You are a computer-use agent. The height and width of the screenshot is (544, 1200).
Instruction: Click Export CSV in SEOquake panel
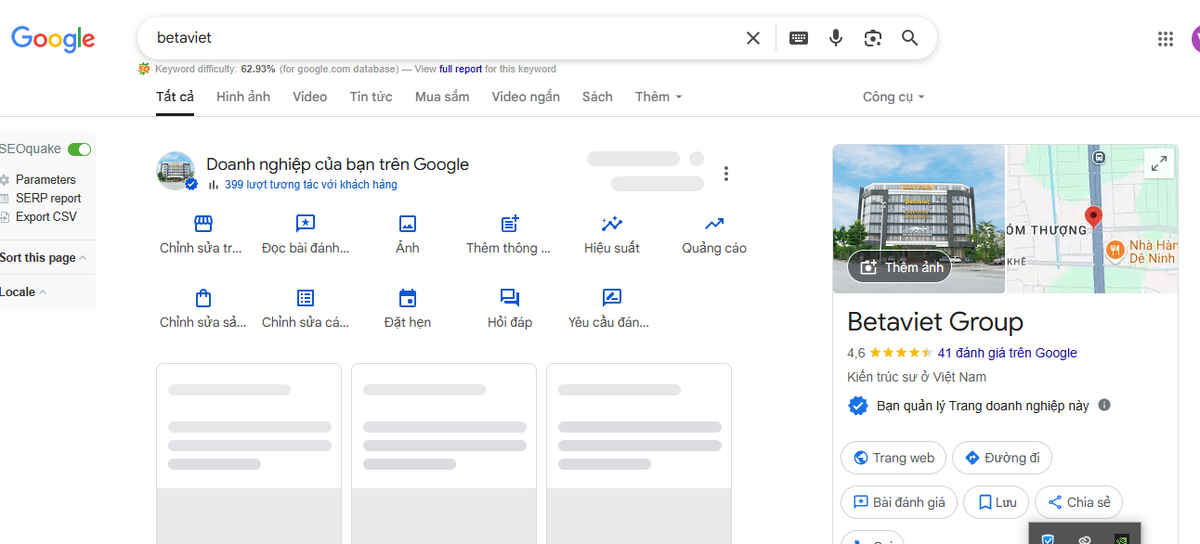(46, 217)
